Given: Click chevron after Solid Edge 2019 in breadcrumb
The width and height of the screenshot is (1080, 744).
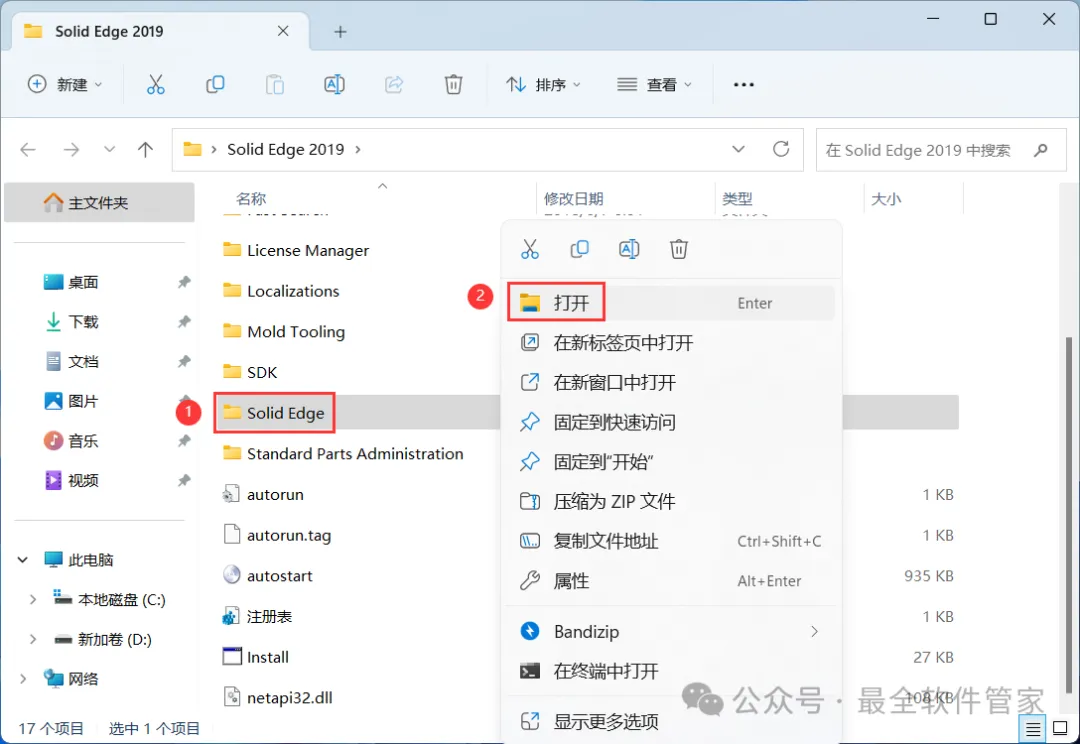Looking at the screenshot, I should click(x=357, y=149).
